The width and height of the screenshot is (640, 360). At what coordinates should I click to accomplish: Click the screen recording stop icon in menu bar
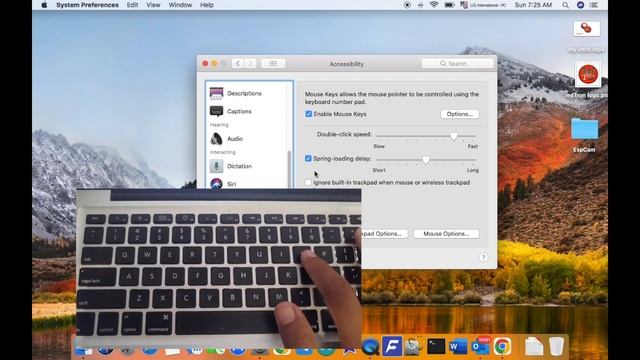(407, 5)
